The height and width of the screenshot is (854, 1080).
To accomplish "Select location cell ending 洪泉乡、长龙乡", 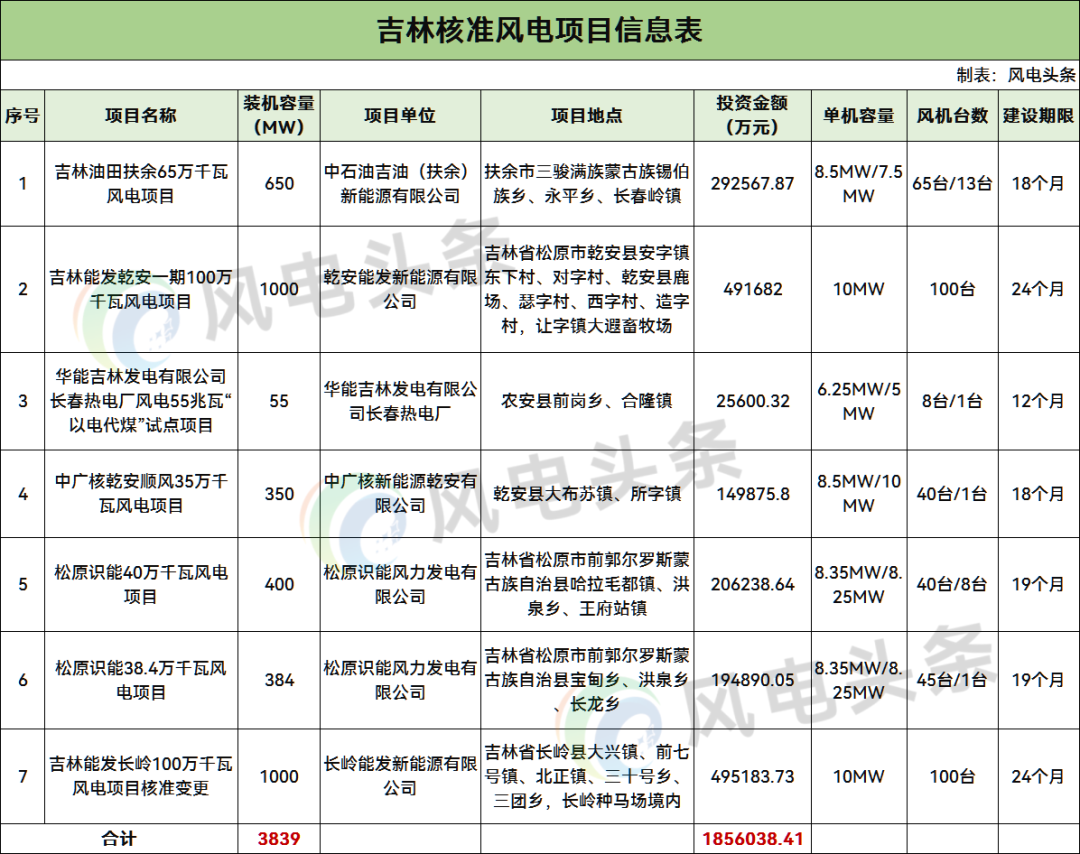I will pyautogui.click(x=587, y=680).
